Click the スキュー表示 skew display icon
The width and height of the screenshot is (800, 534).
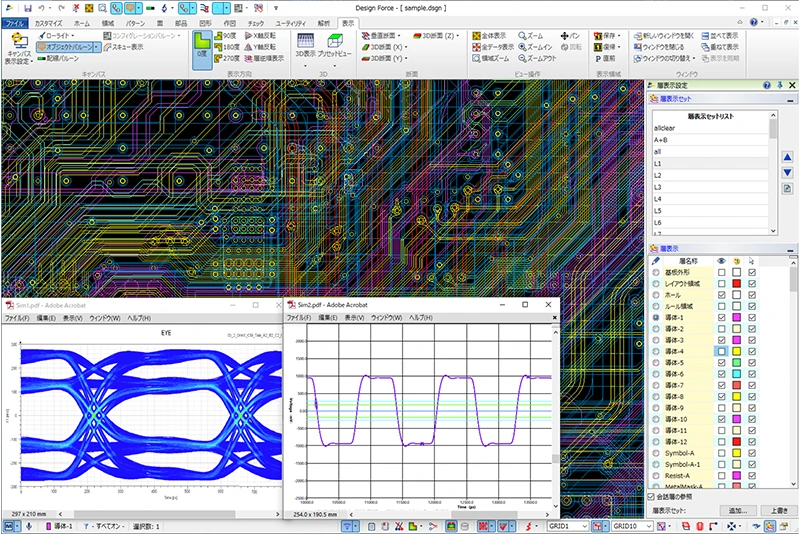coord(123,47)
